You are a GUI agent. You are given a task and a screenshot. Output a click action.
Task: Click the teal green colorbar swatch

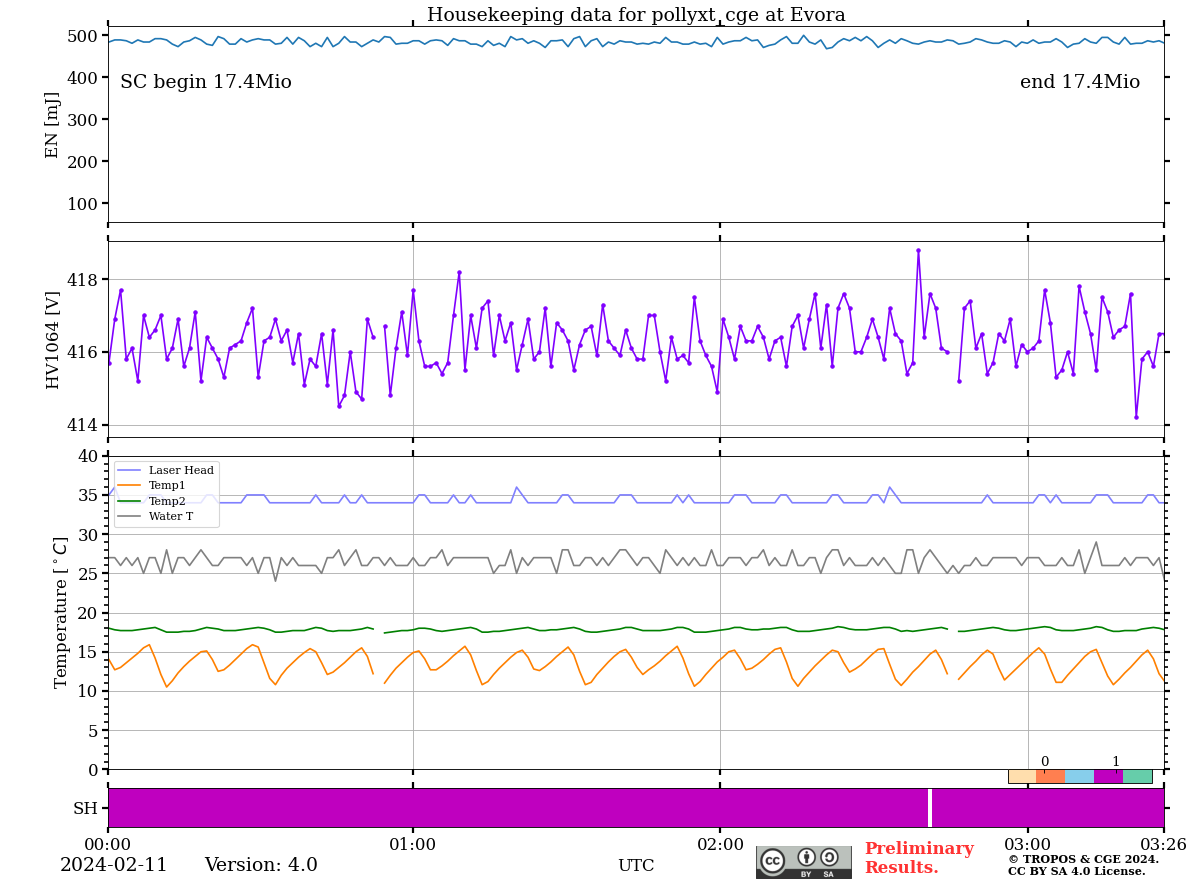pyautogui.click(x=1138, y=776)
